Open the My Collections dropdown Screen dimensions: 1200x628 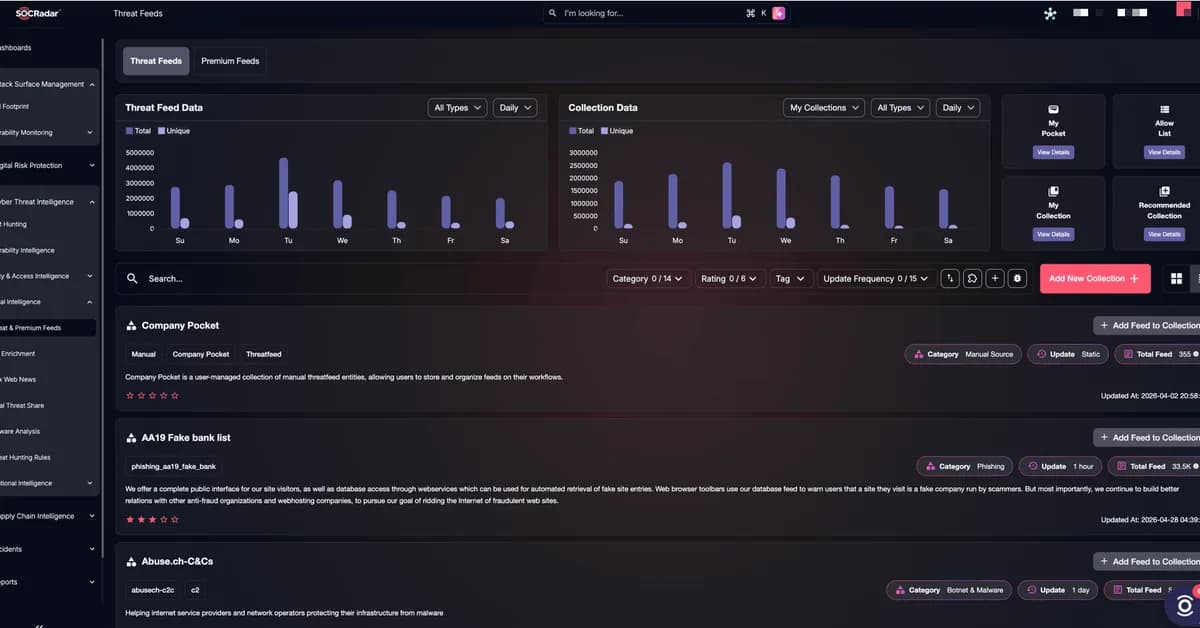tap(824, 108)
